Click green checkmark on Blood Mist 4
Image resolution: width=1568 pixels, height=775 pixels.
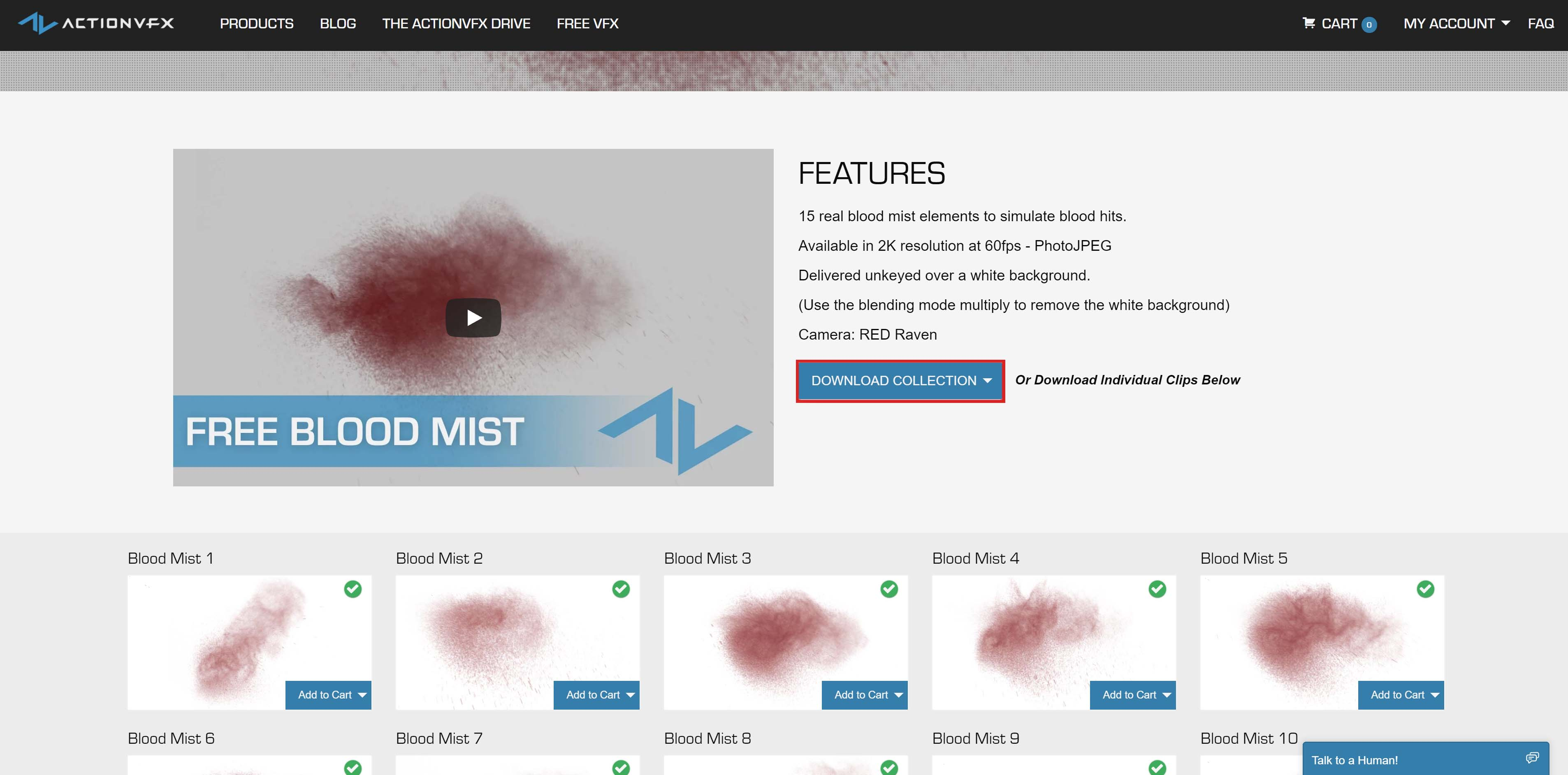[1157, 589]
